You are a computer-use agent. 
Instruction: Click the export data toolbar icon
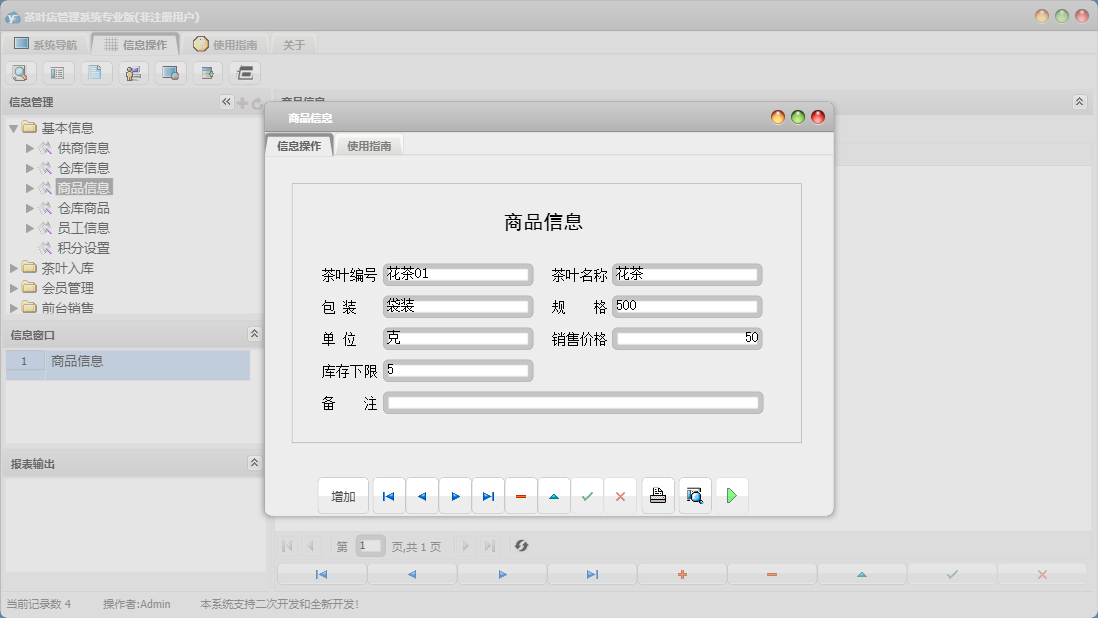pos(207,72)
